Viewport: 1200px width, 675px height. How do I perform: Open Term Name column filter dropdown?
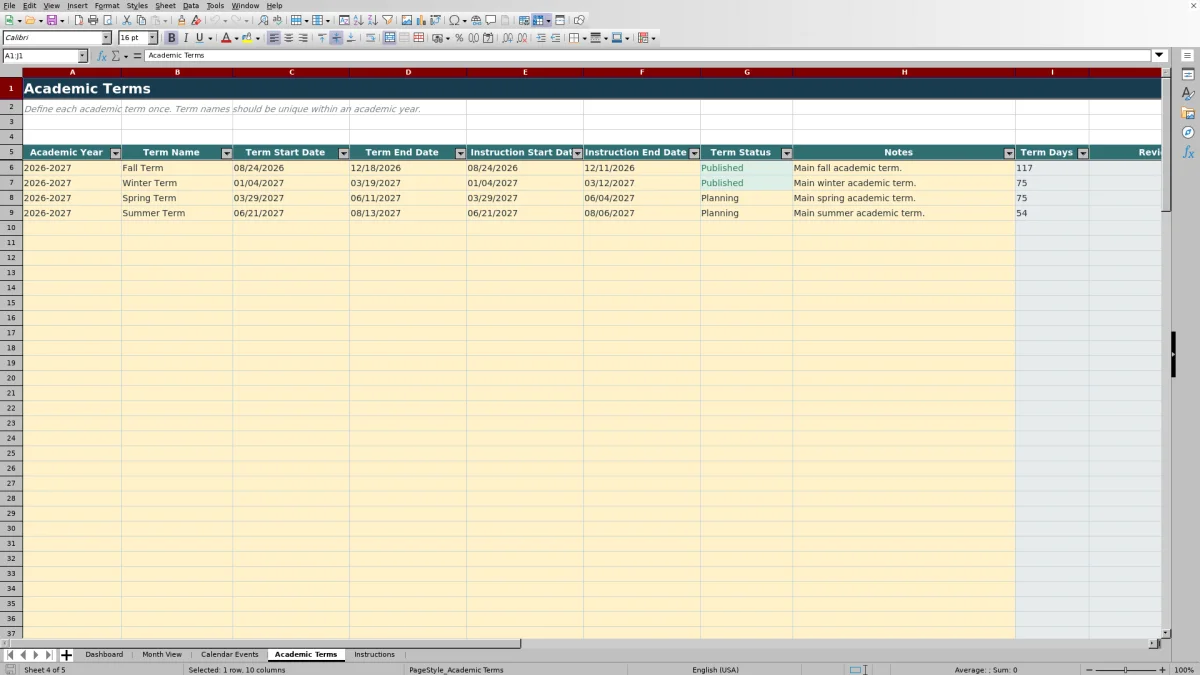(x=227, y=153)
